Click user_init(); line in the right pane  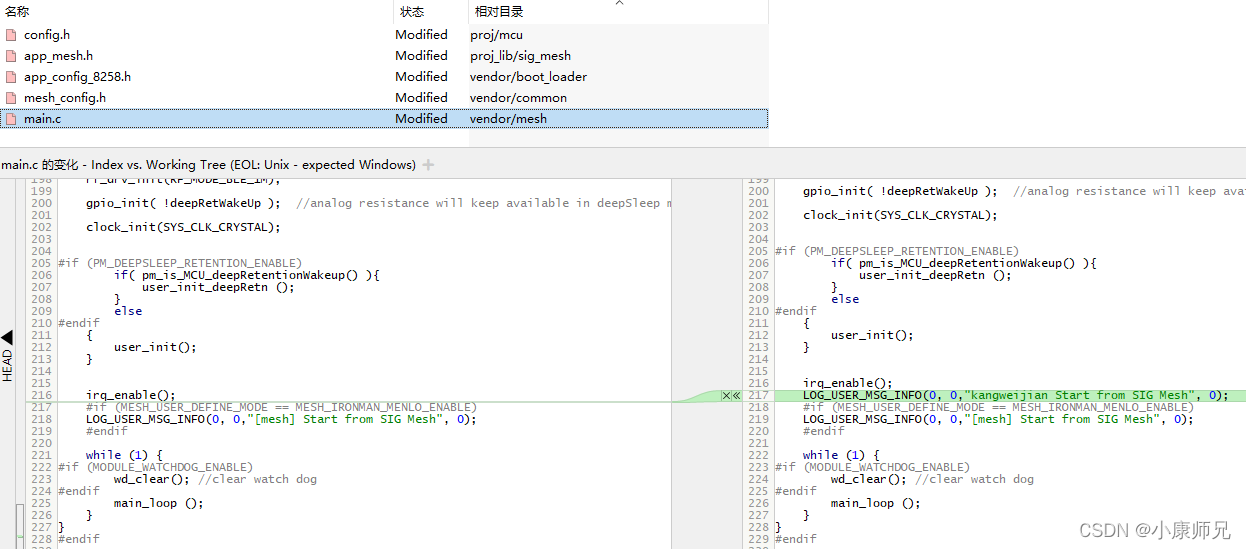coord(872,336)
